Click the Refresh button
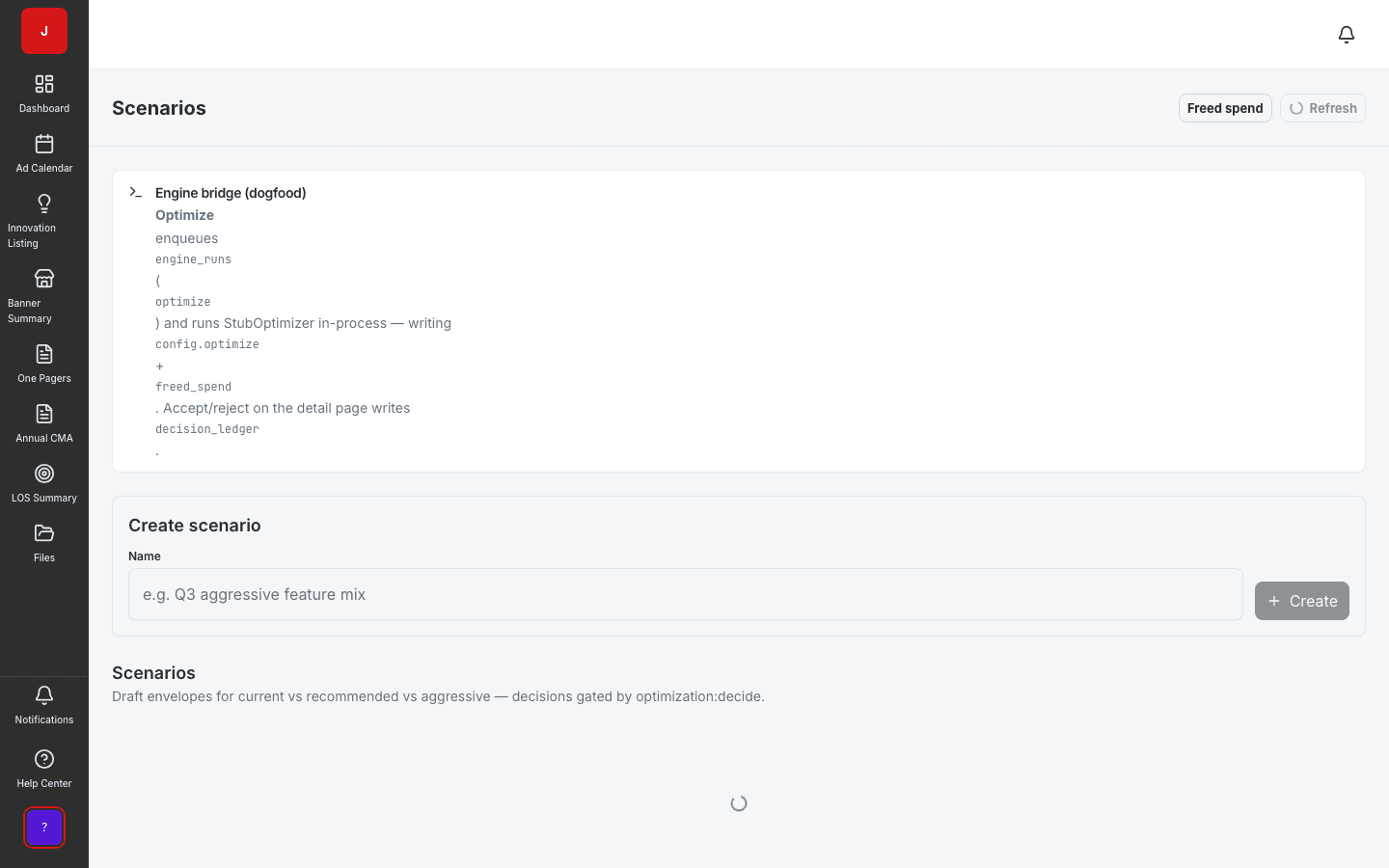Screen dimensions: 1389x868 1322,108
